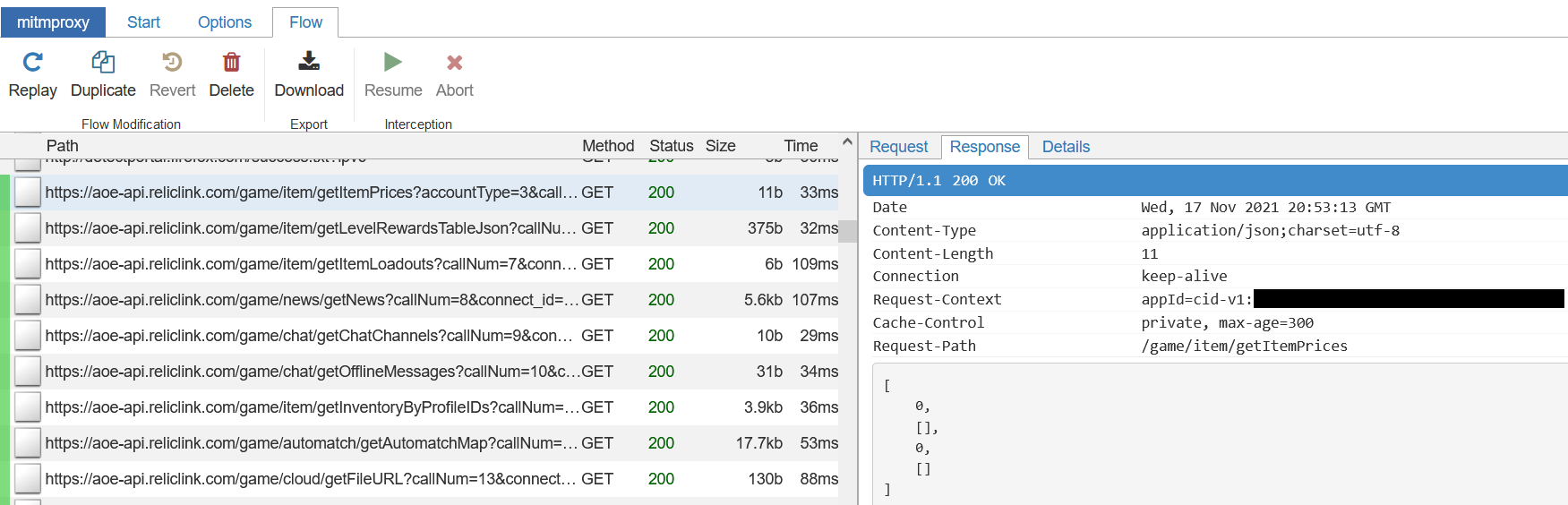Open the Details tab
Image resolution: width=1568 pixels, height=505 pixels.
[x=1066, y=147]
